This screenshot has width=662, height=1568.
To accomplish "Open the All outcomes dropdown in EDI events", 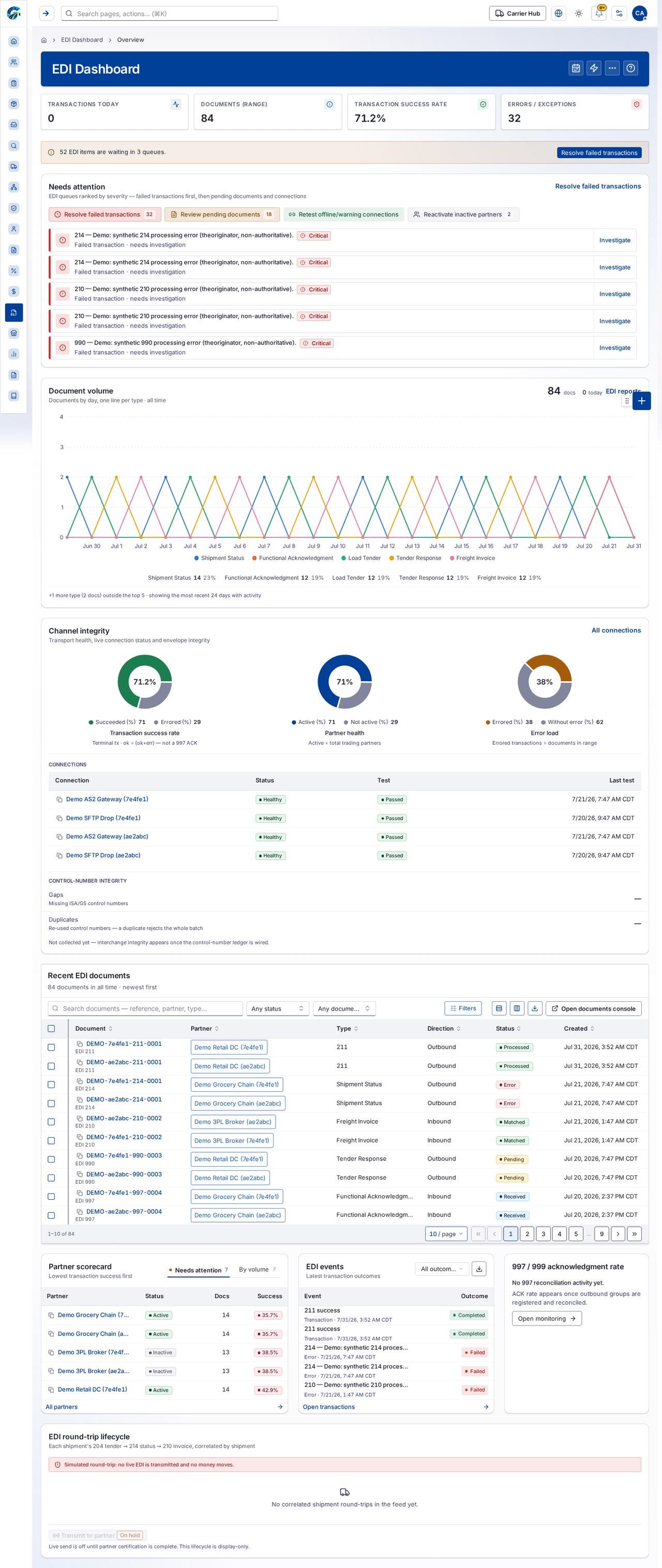I will pyautogui.click(x=442, y=1269).
